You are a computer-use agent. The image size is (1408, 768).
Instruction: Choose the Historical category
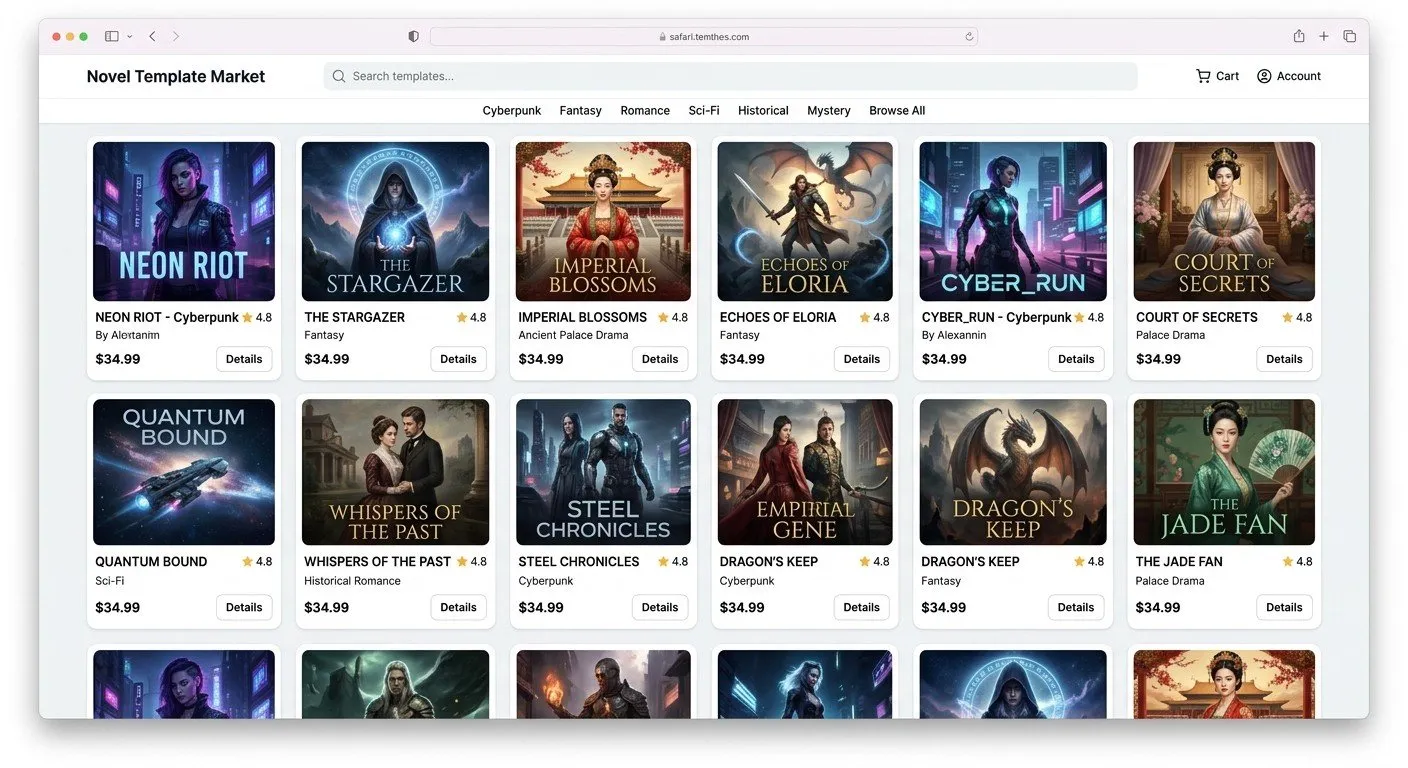click(763, 111)
